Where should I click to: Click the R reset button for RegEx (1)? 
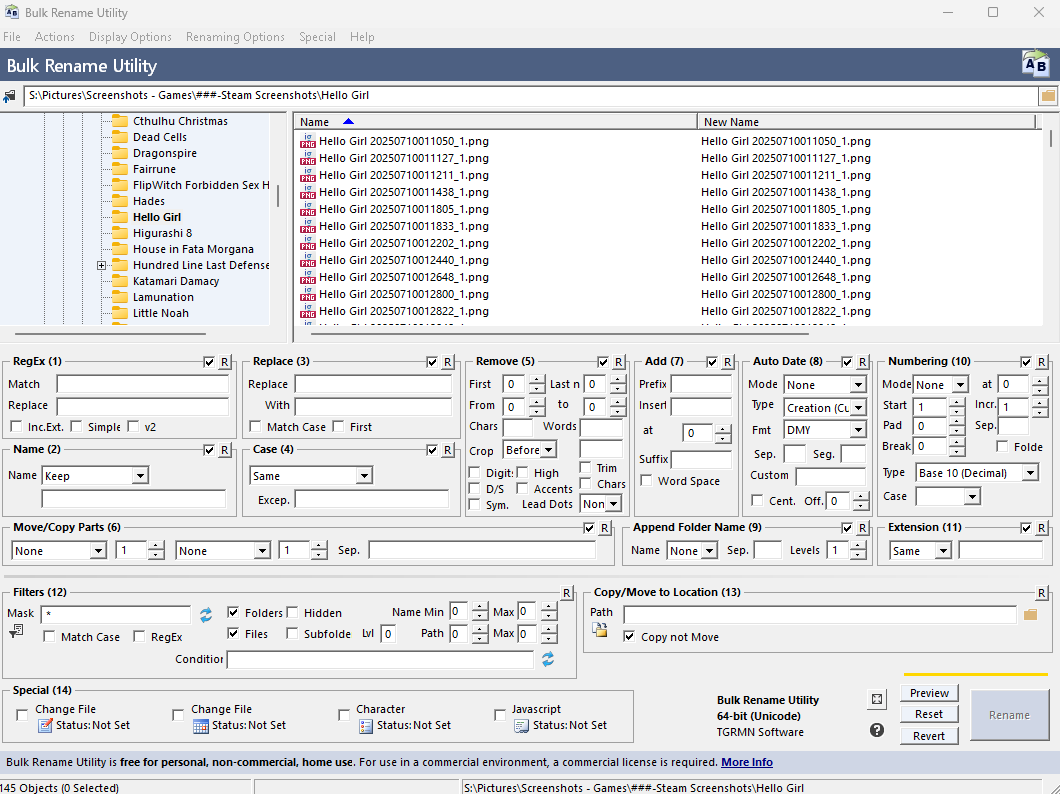[x=225, y=362]
